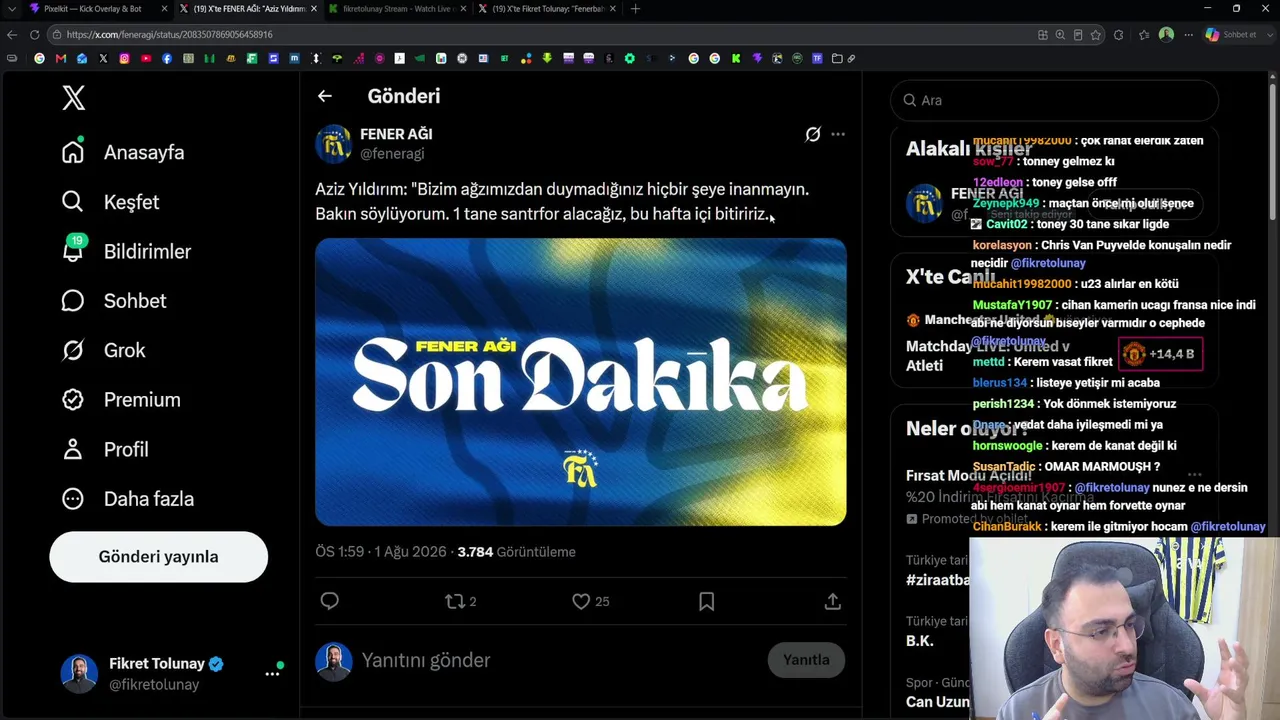Viewport: 1280px width, 720px height.
Task: Open Gmail bookmark in bookmarks bar
Action: [61, 58]
